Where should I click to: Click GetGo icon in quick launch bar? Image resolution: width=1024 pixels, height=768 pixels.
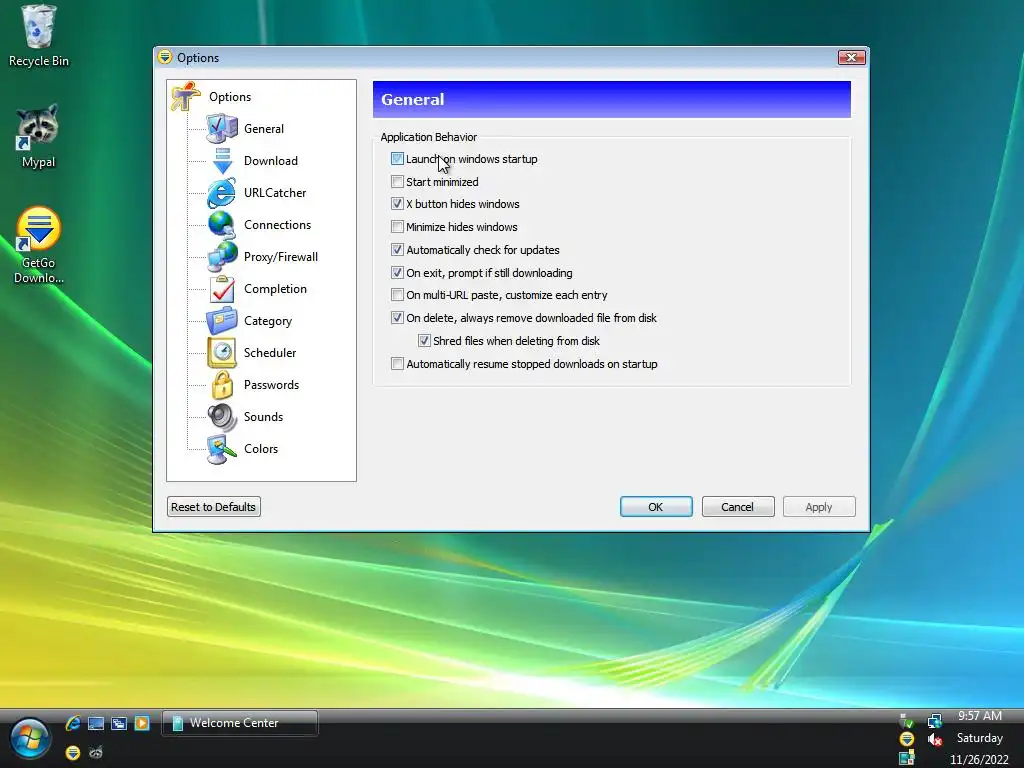click(x=73, y=752)
